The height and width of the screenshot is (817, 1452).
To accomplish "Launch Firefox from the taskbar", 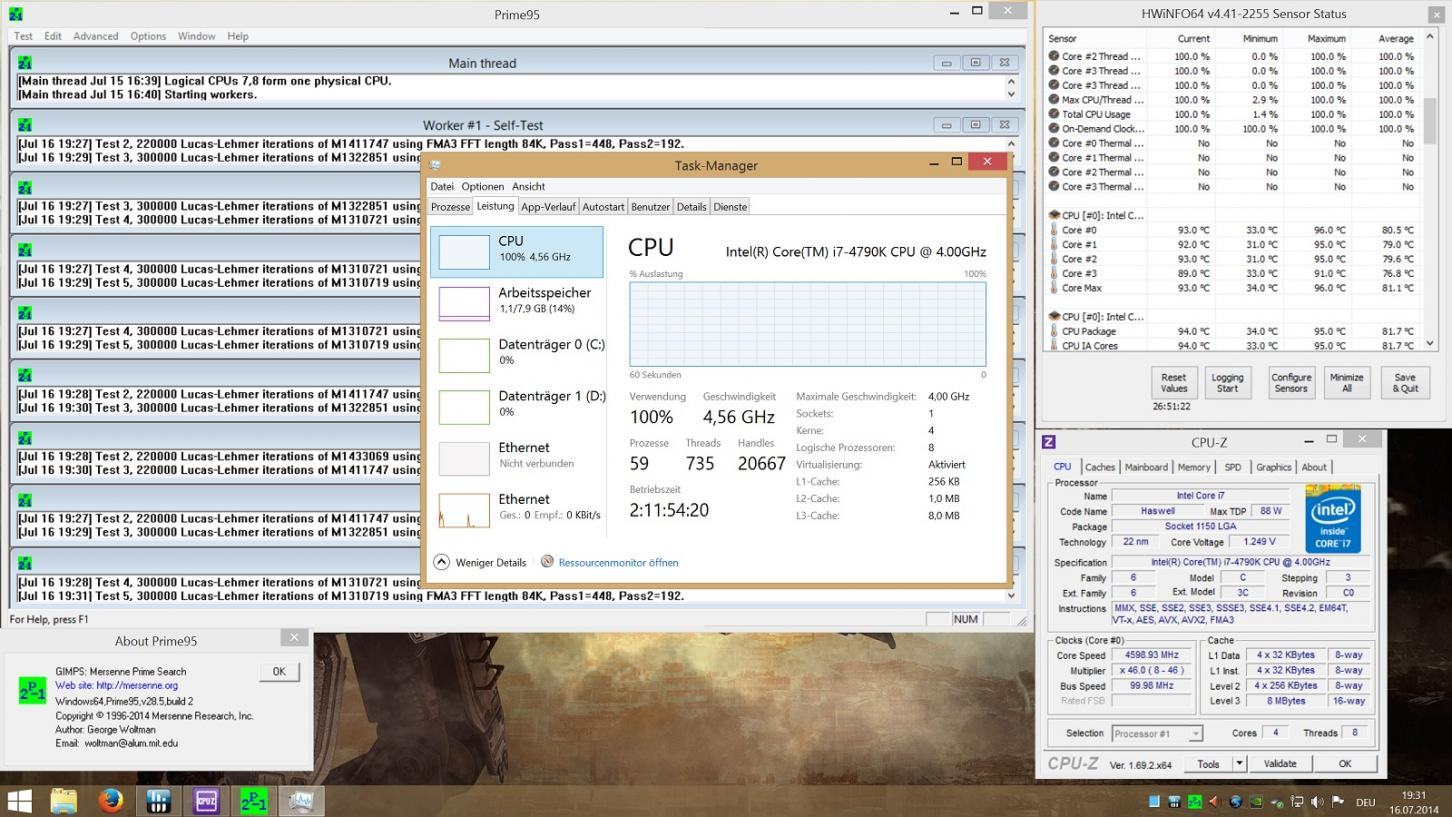I will click(x=110, y=801).
